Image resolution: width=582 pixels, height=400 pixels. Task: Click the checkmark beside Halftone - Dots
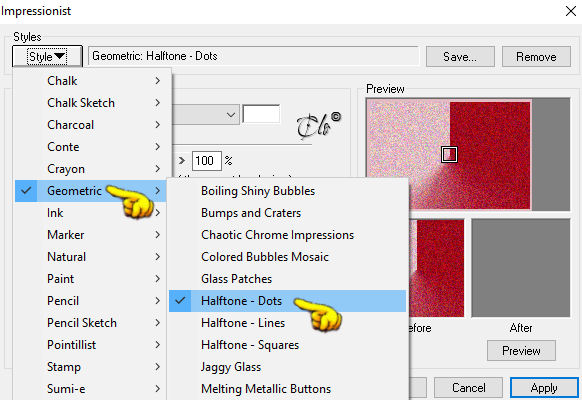pos(180,301)
